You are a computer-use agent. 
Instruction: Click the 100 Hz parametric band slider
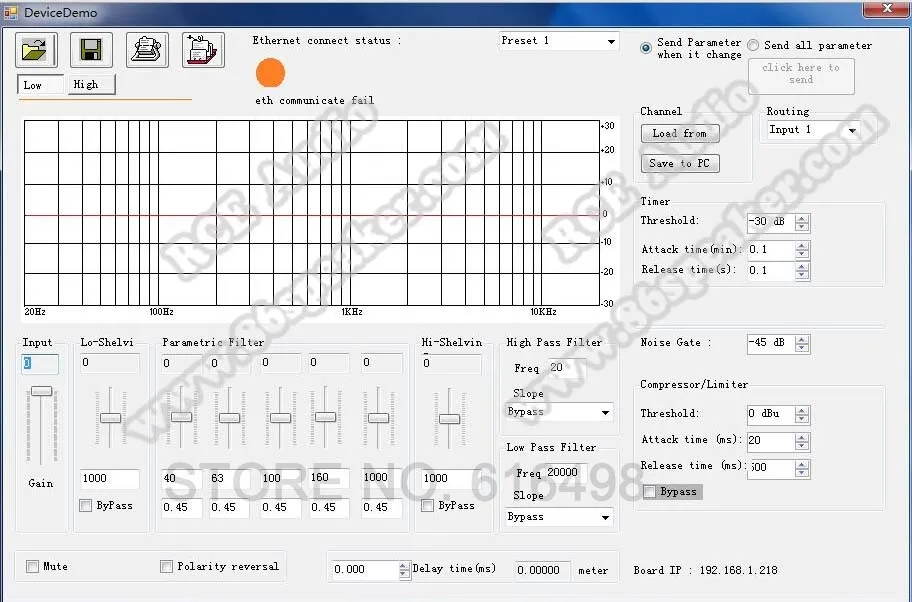[x=280, y=418]
